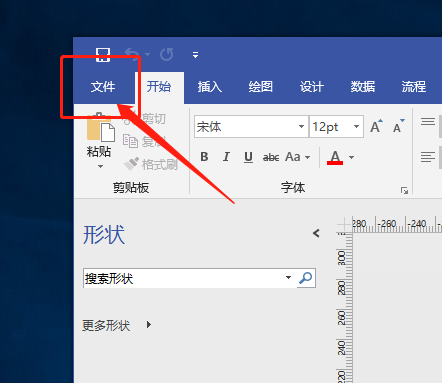Click the Save icon in quick access toolbar
442x383 pixels.
tap(103, 54)
